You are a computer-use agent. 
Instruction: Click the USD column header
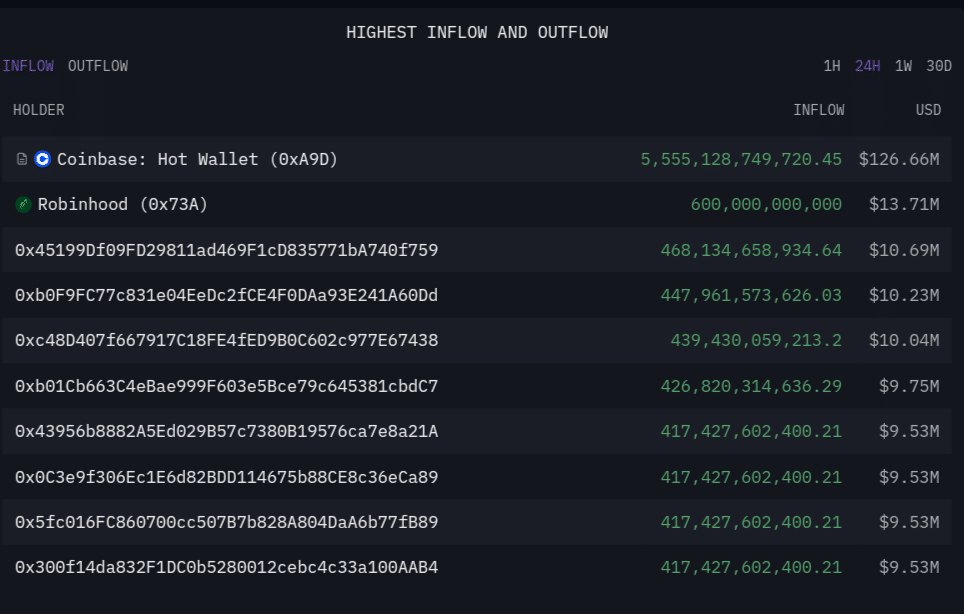928,110
